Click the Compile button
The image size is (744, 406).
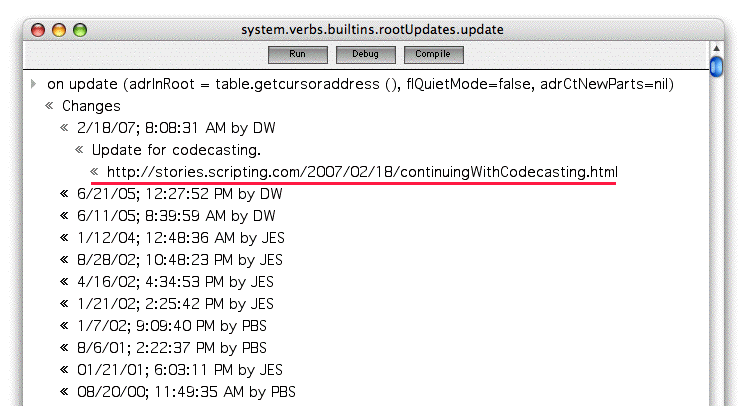tap(432, 54)
